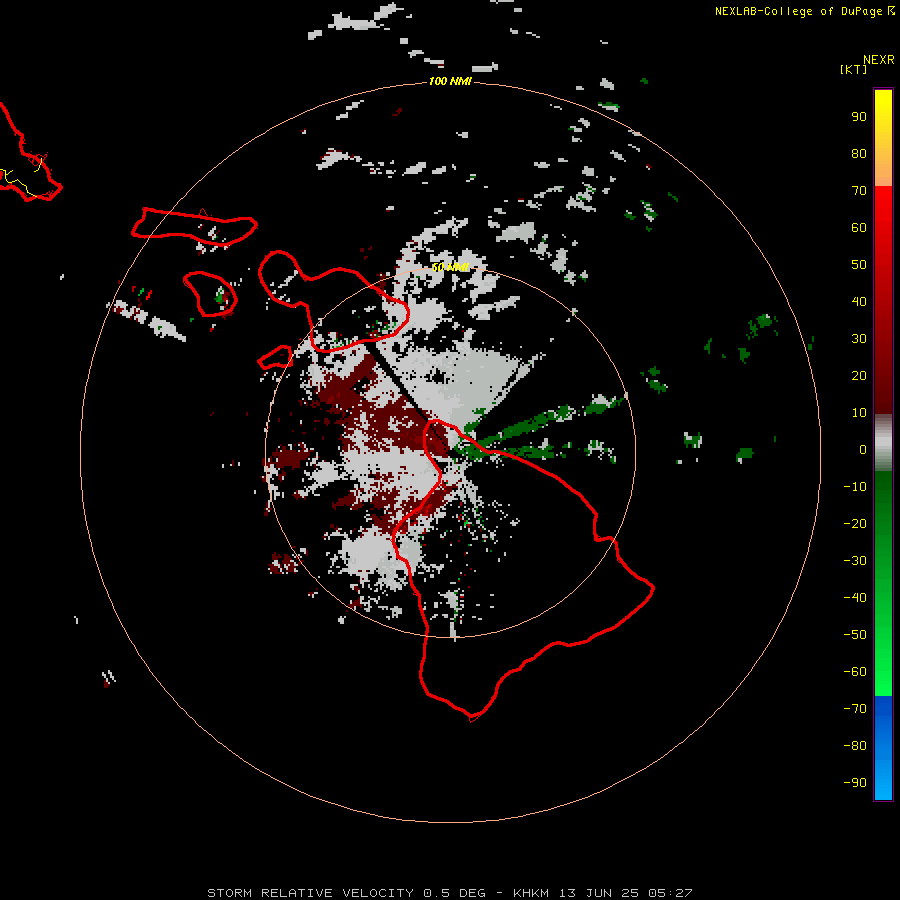Click the -80 value on the velocity scale
This screenshot has width=900, height=900.
point(855,746)
